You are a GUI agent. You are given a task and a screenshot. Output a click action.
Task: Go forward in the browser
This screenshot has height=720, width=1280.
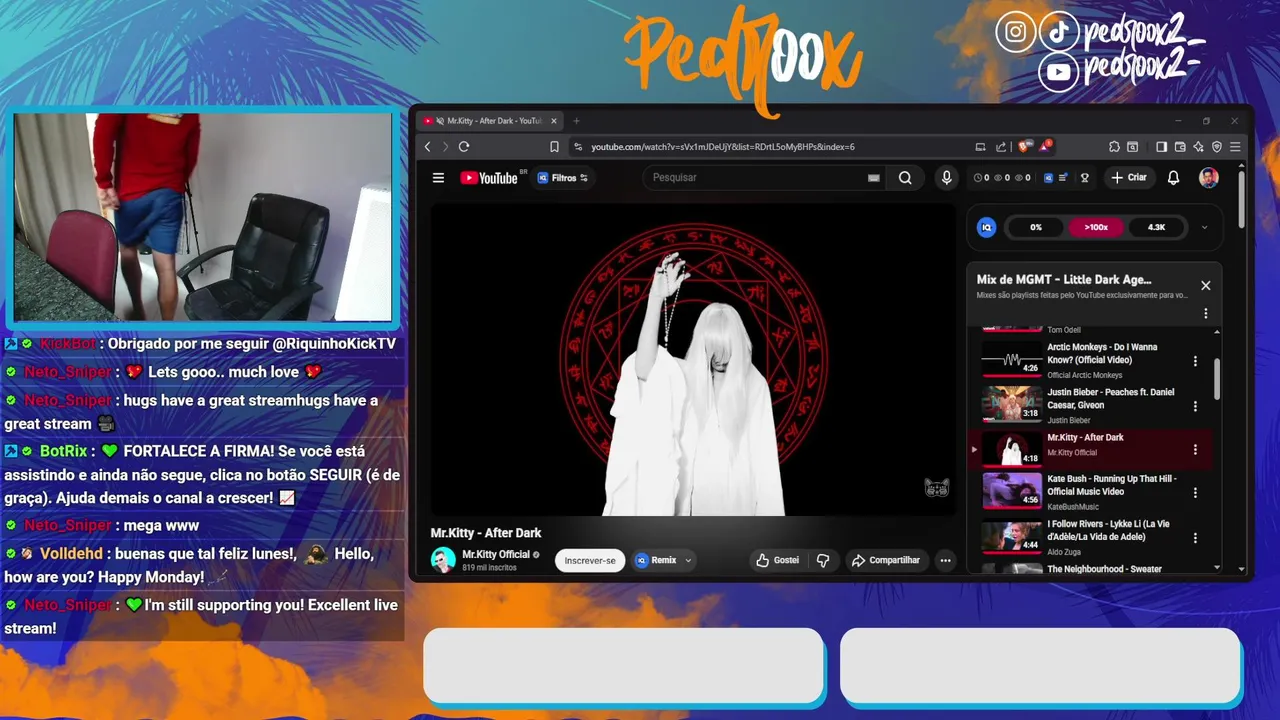pos(445,147)
